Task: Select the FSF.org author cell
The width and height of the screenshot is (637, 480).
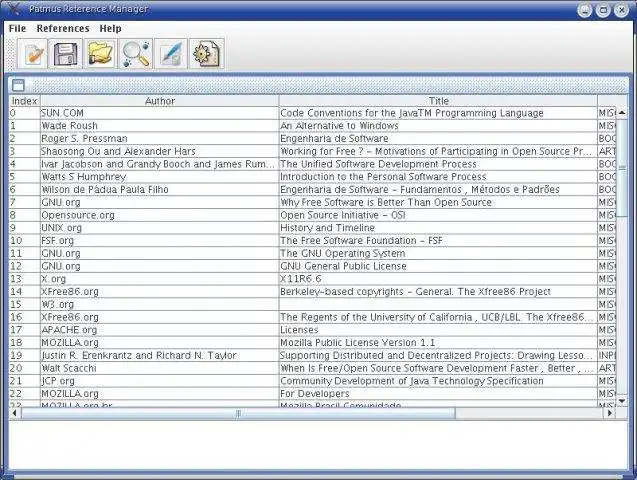Action: (x=160, y=240)
